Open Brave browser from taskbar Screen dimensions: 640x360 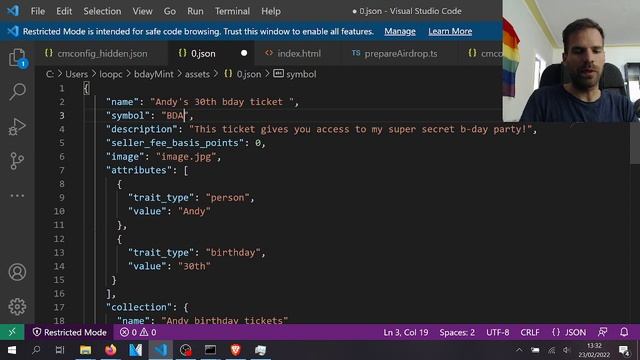coord(236,350)
